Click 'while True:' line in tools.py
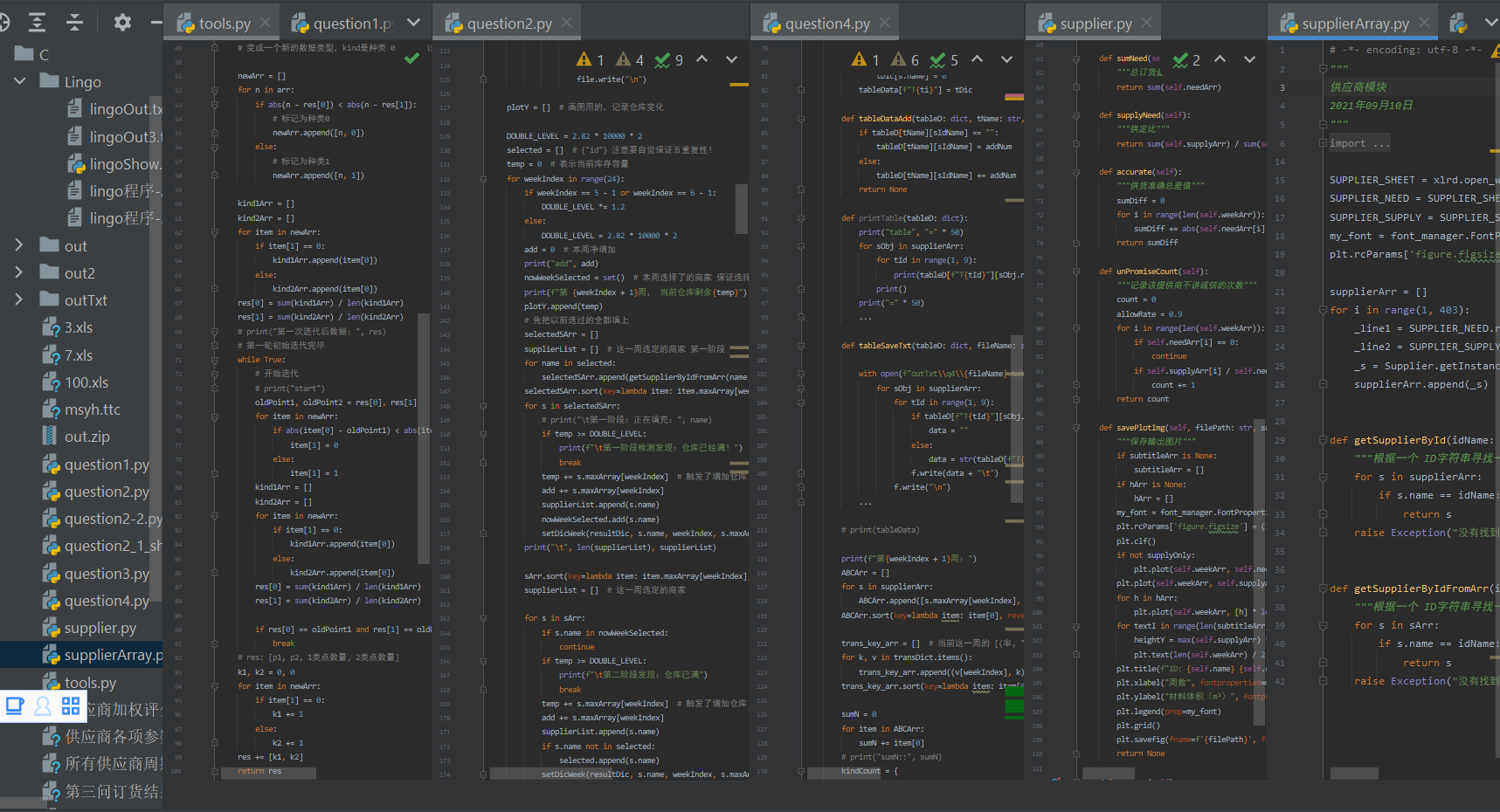Screen dimensions: 1500x812 coord(260,360)
